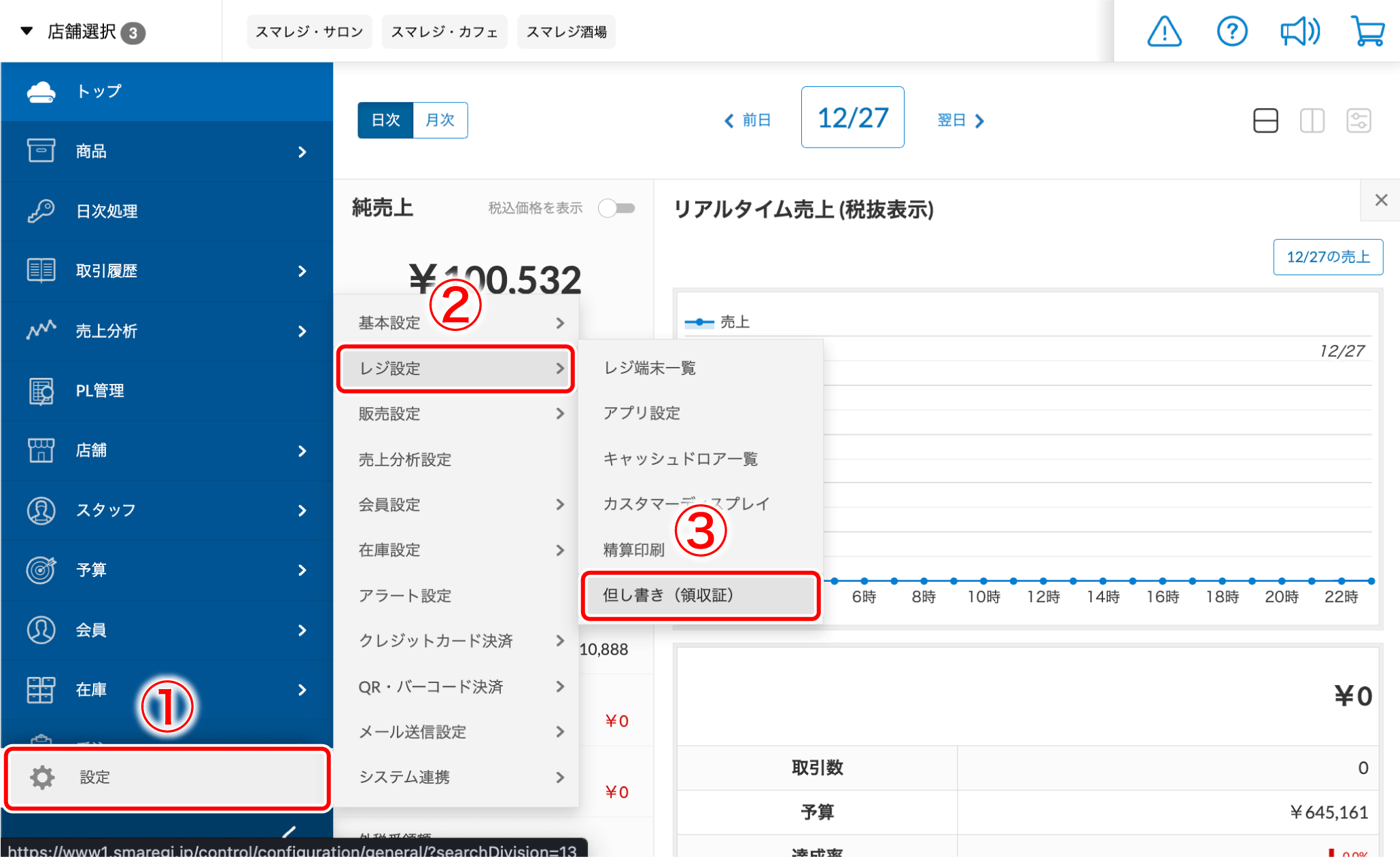Open the announcements megaphone icon

(1299, 31)
